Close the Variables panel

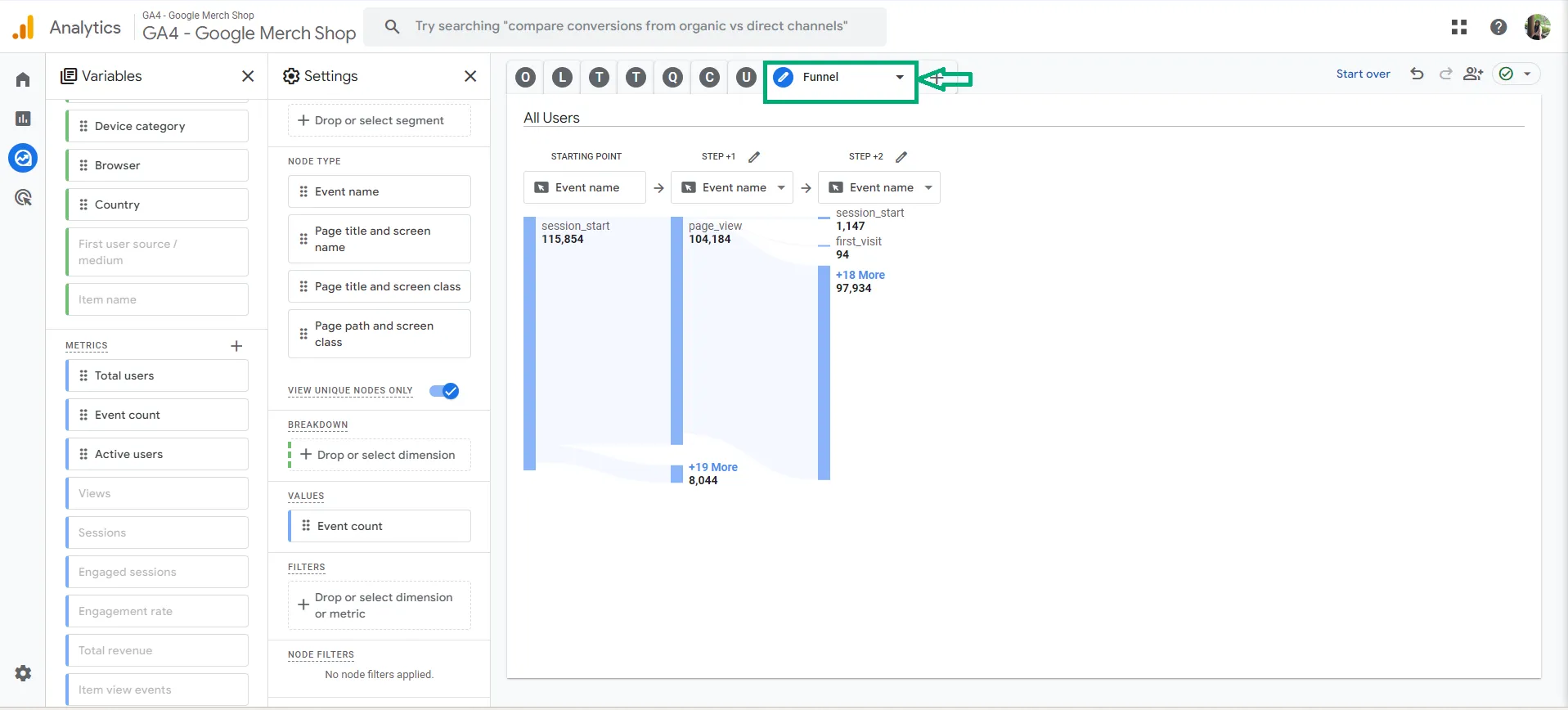click(x=248, y=76)
